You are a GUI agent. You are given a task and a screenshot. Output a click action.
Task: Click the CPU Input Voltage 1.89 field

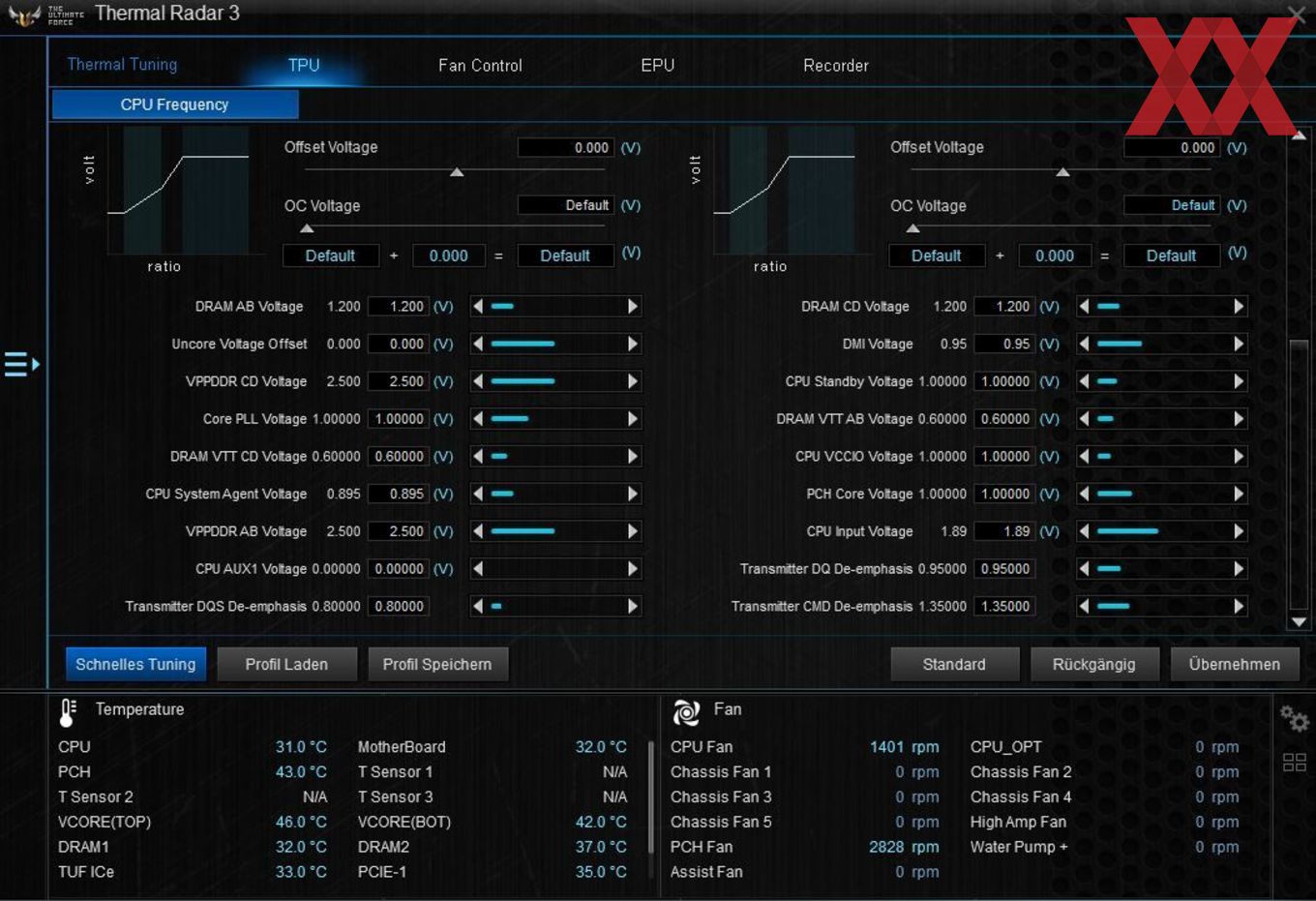(x=1004, y=531)
